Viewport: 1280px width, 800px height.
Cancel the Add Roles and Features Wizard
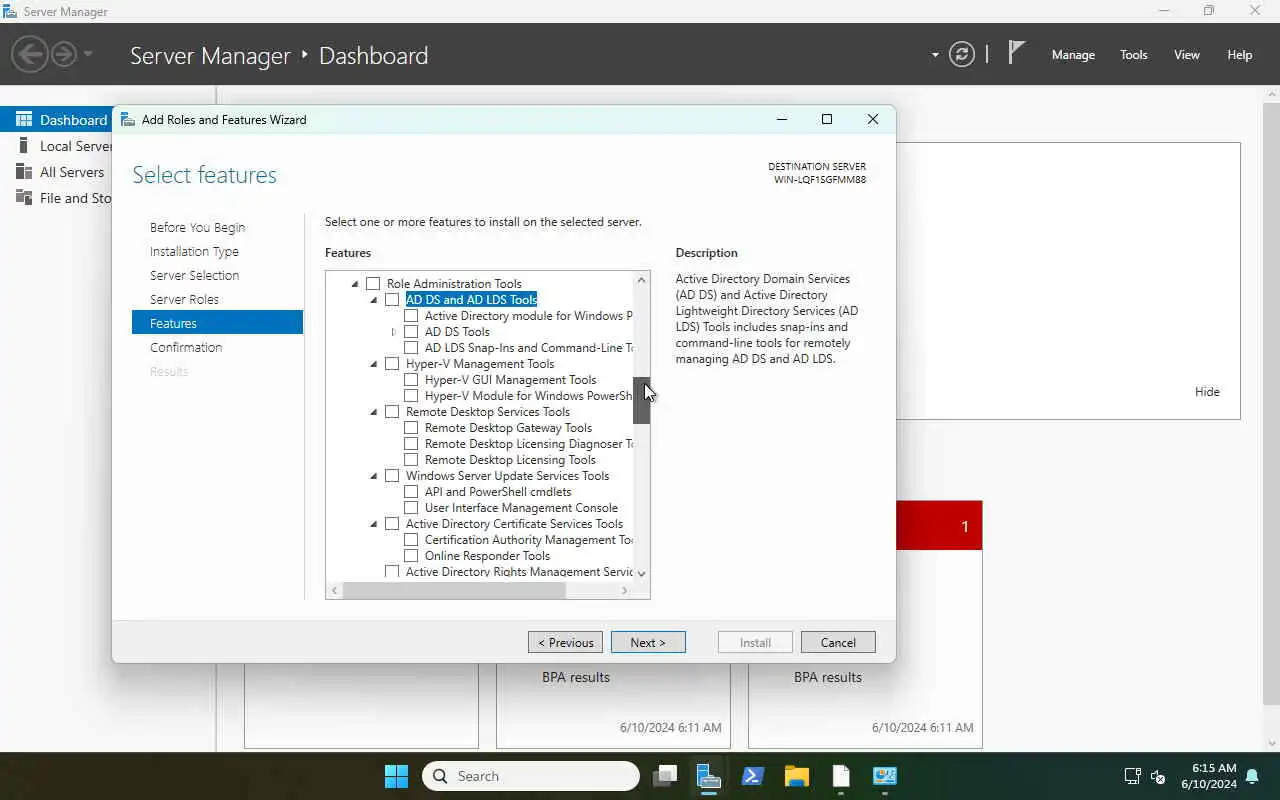[838, 642]
